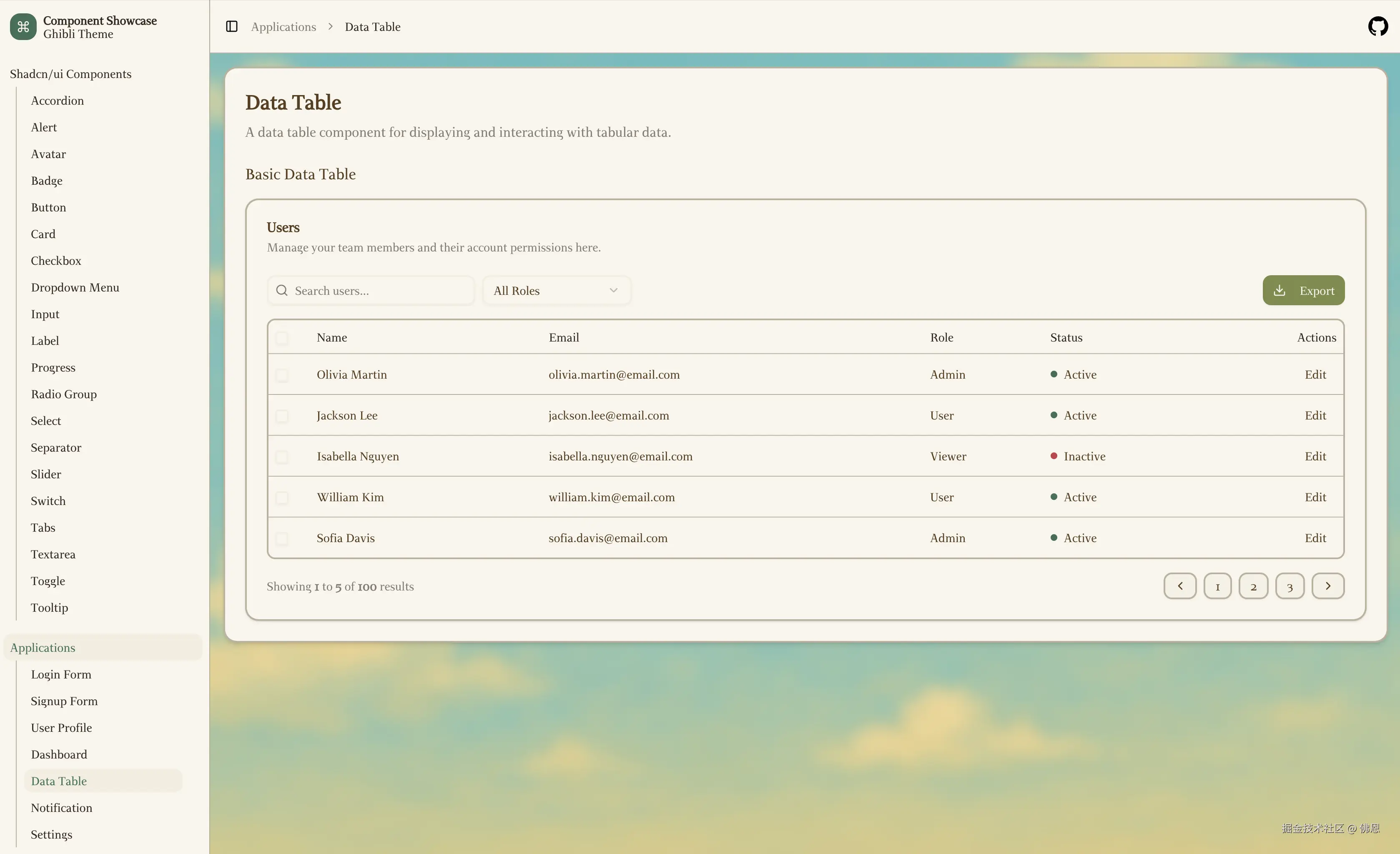Click the Component Showcase logo icon
This screenshot has width=1400, height=854.
coord(23,27)
